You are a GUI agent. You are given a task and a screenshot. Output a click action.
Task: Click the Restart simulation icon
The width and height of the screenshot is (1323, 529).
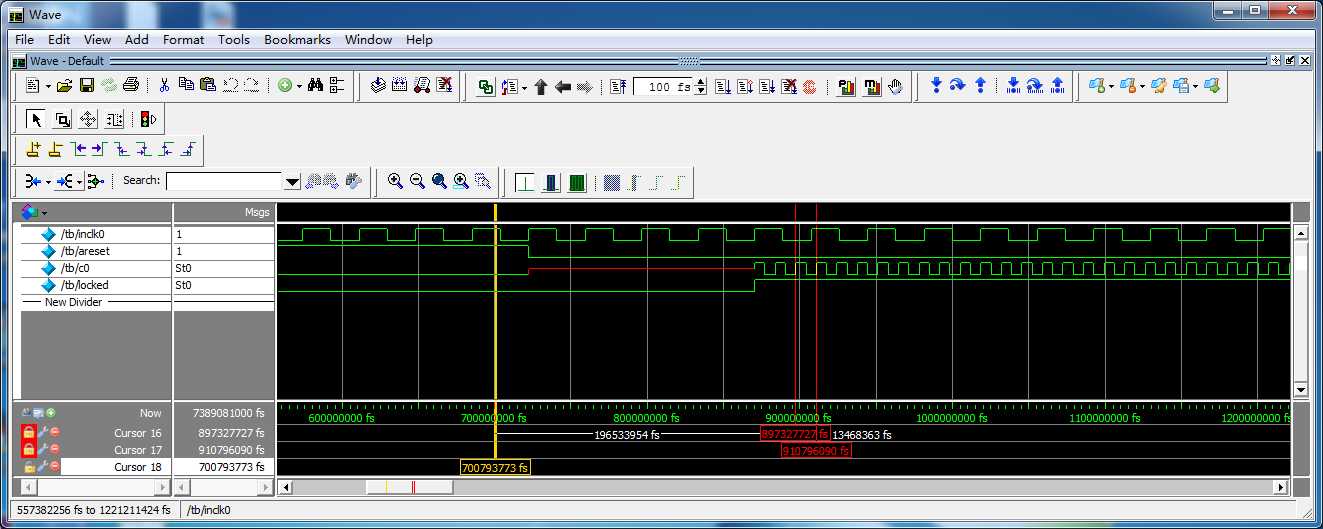(618, 87)
